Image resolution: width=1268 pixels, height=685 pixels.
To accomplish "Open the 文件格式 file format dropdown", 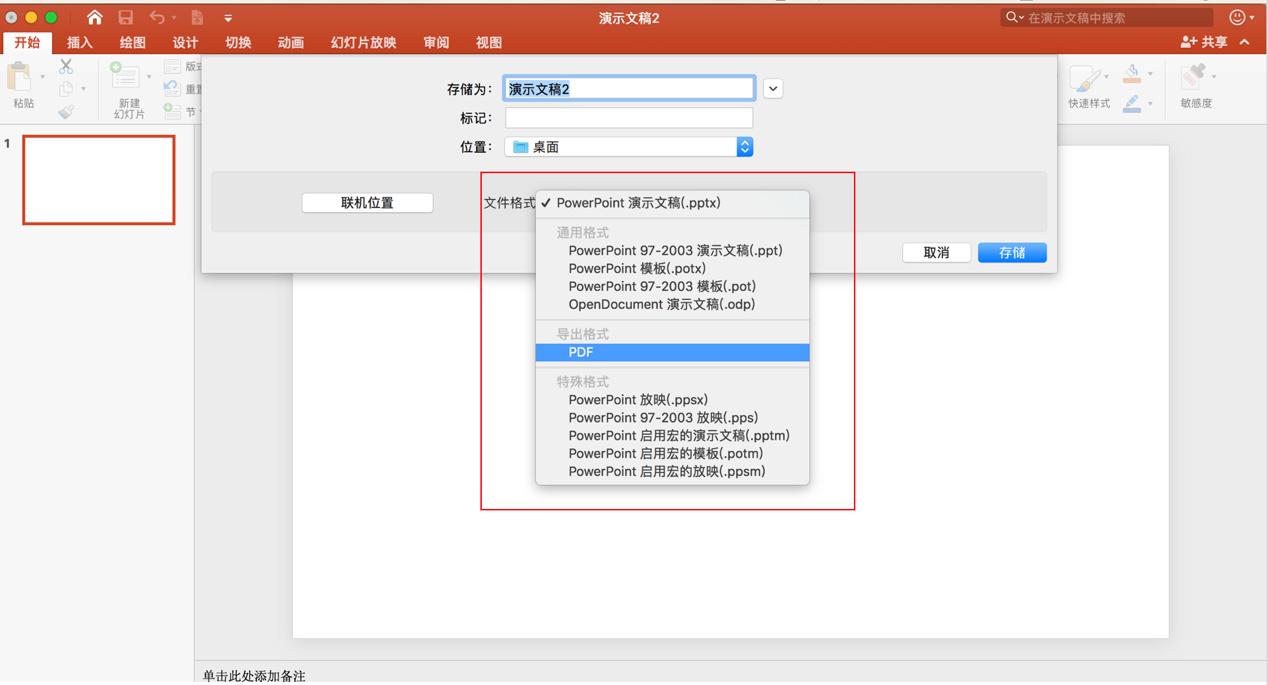I will [x=672, y=202].
